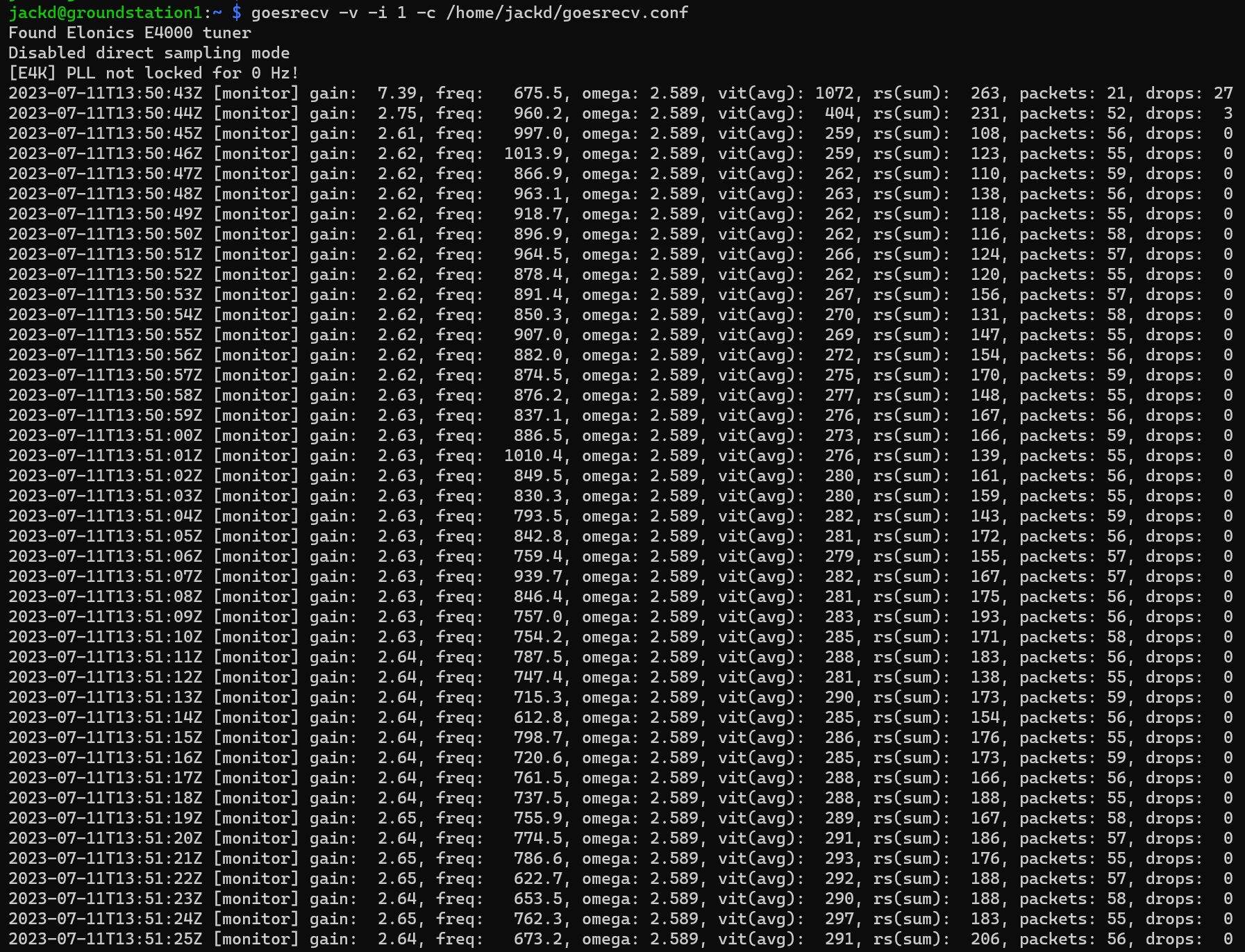Click freq value 715.3
Image resolution: width=1245 pixels, height=952 pixels.
538,697
